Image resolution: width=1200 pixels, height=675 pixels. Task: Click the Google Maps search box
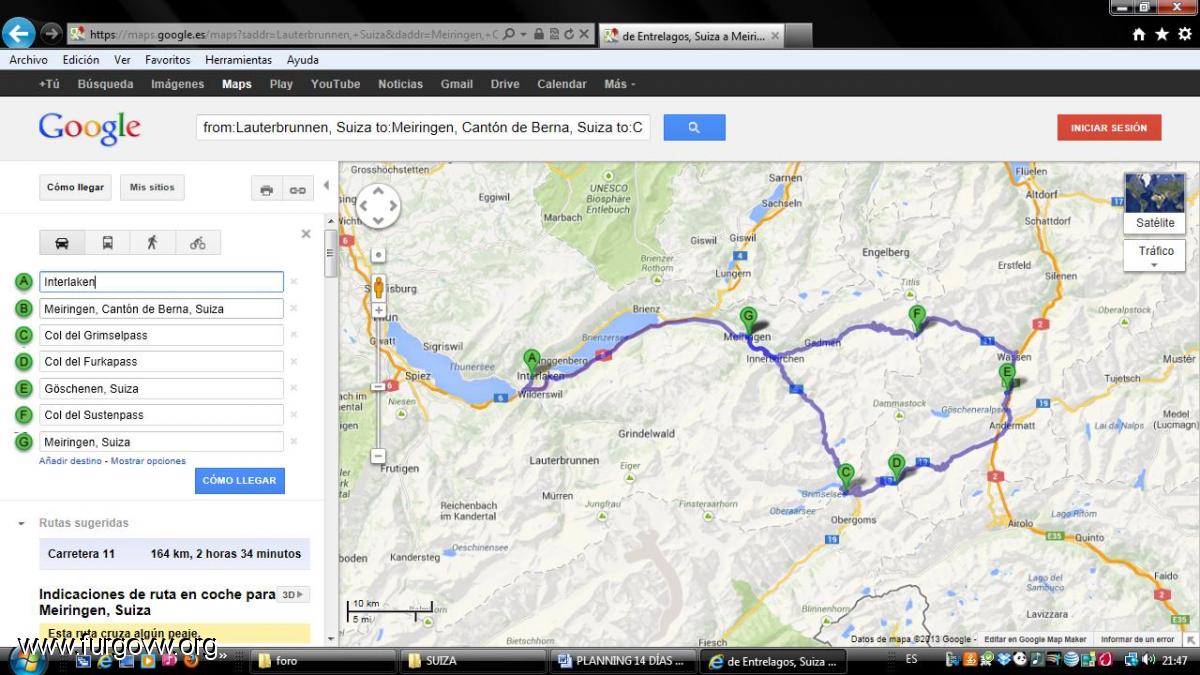pyautogui.click(x=423, y=128)
